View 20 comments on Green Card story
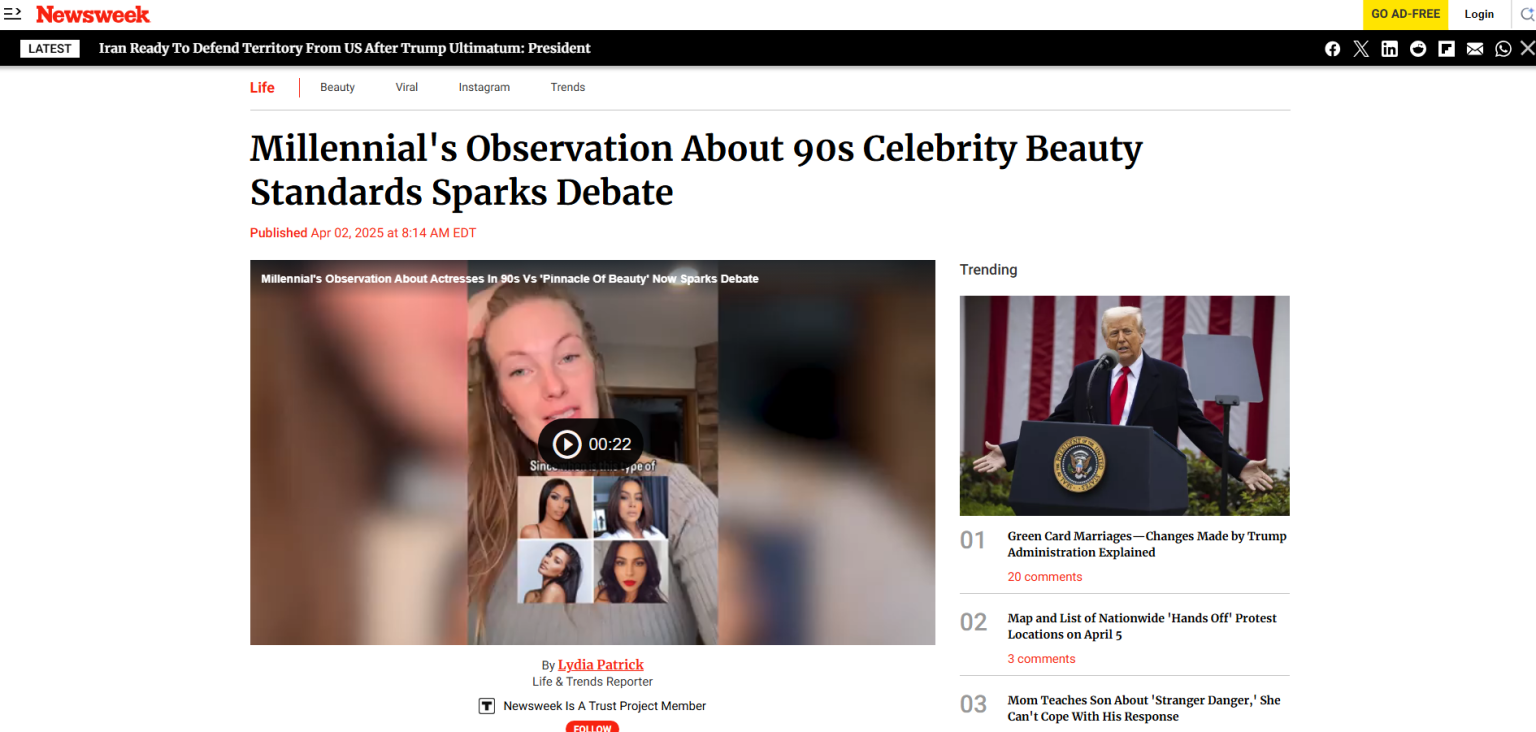The width and height of the screenshot is (1536, 732). point(1044,577)
